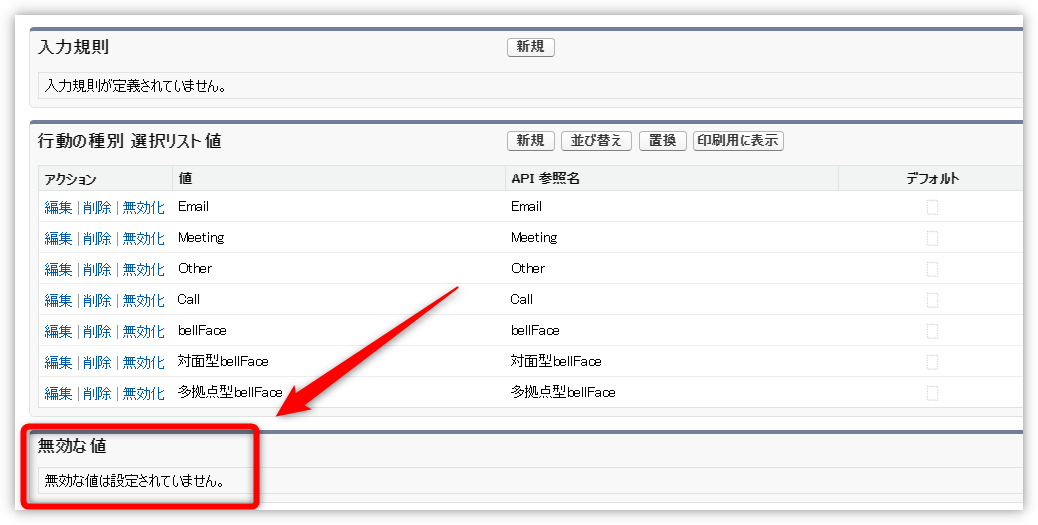This screenshot has width=1038, height=525.
Task: Click 無効化 link for Call row
Action: pos(144,301)
